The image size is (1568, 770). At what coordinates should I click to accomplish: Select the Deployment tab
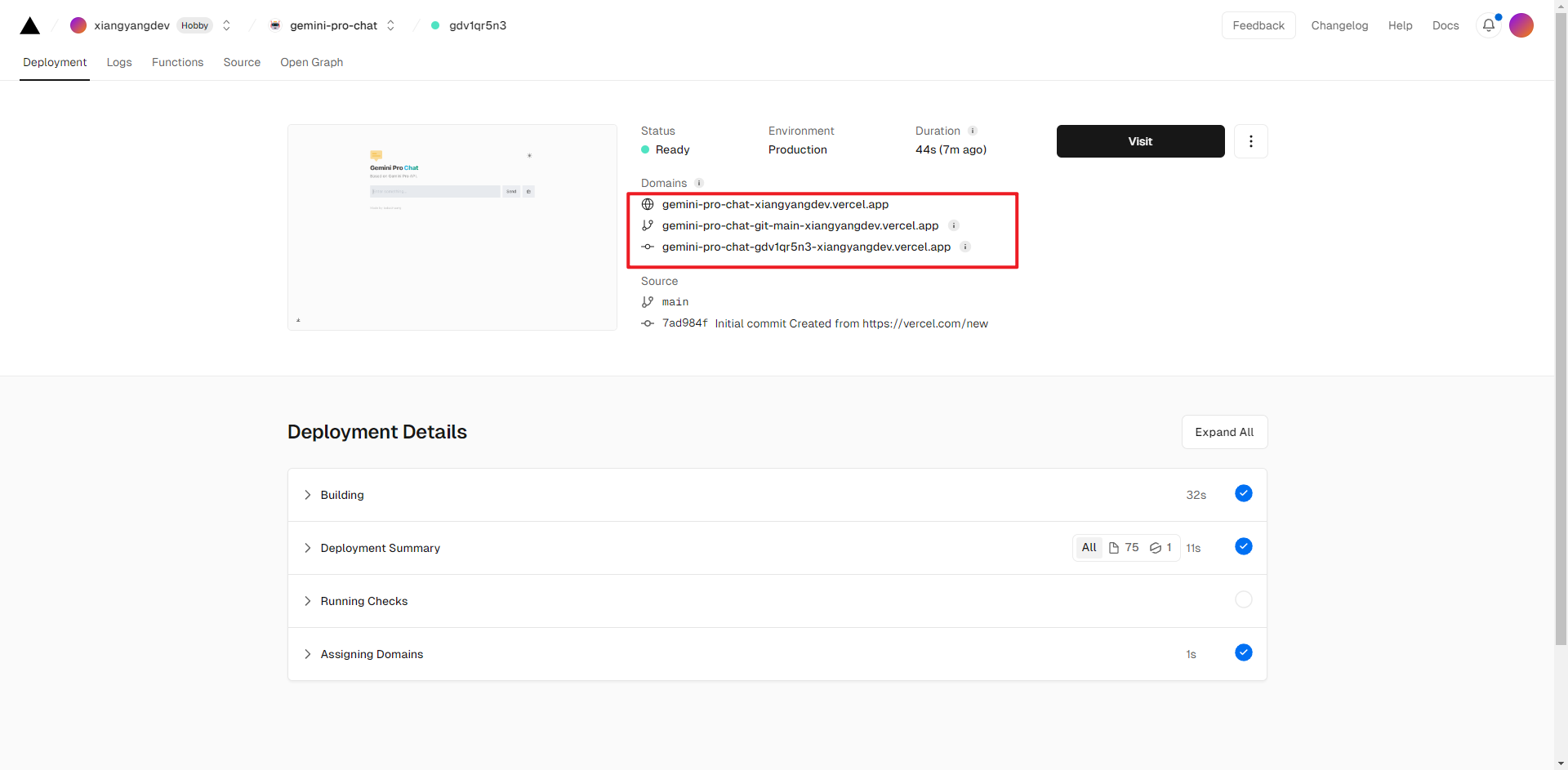click(55, 62)
